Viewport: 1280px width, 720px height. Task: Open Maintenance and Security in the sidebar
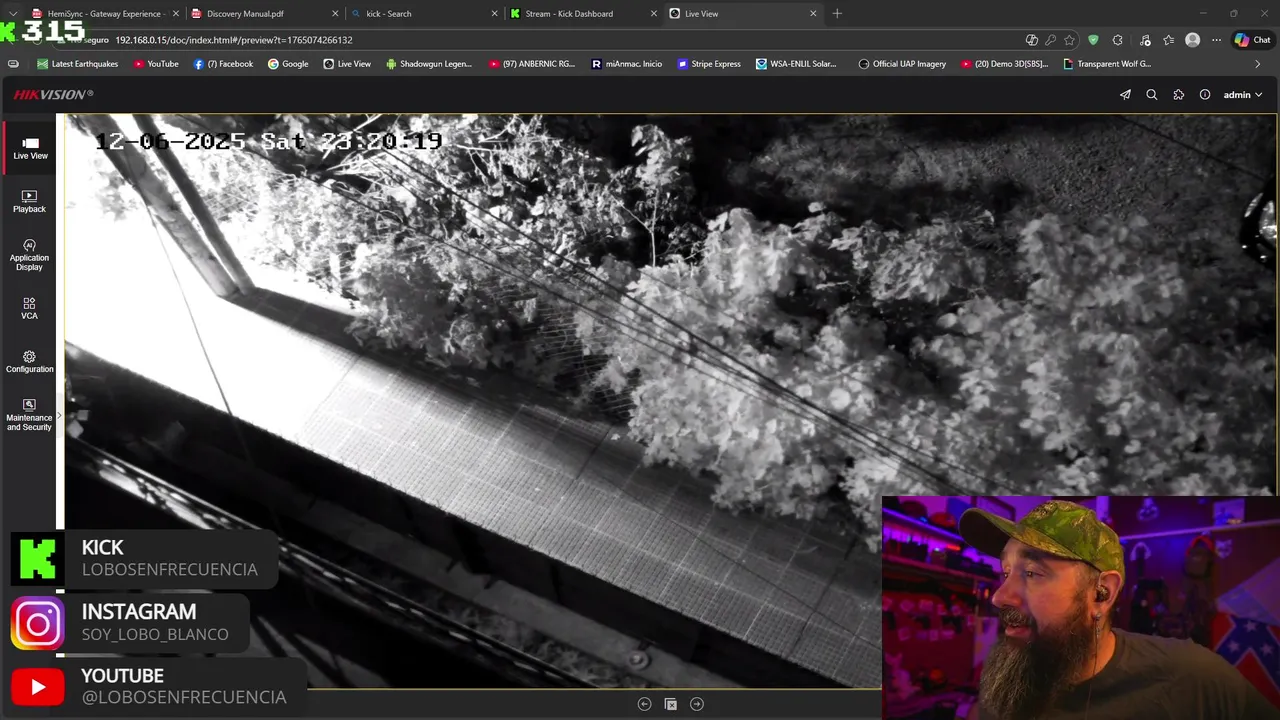pyautogui.click(x=30, y=415)
